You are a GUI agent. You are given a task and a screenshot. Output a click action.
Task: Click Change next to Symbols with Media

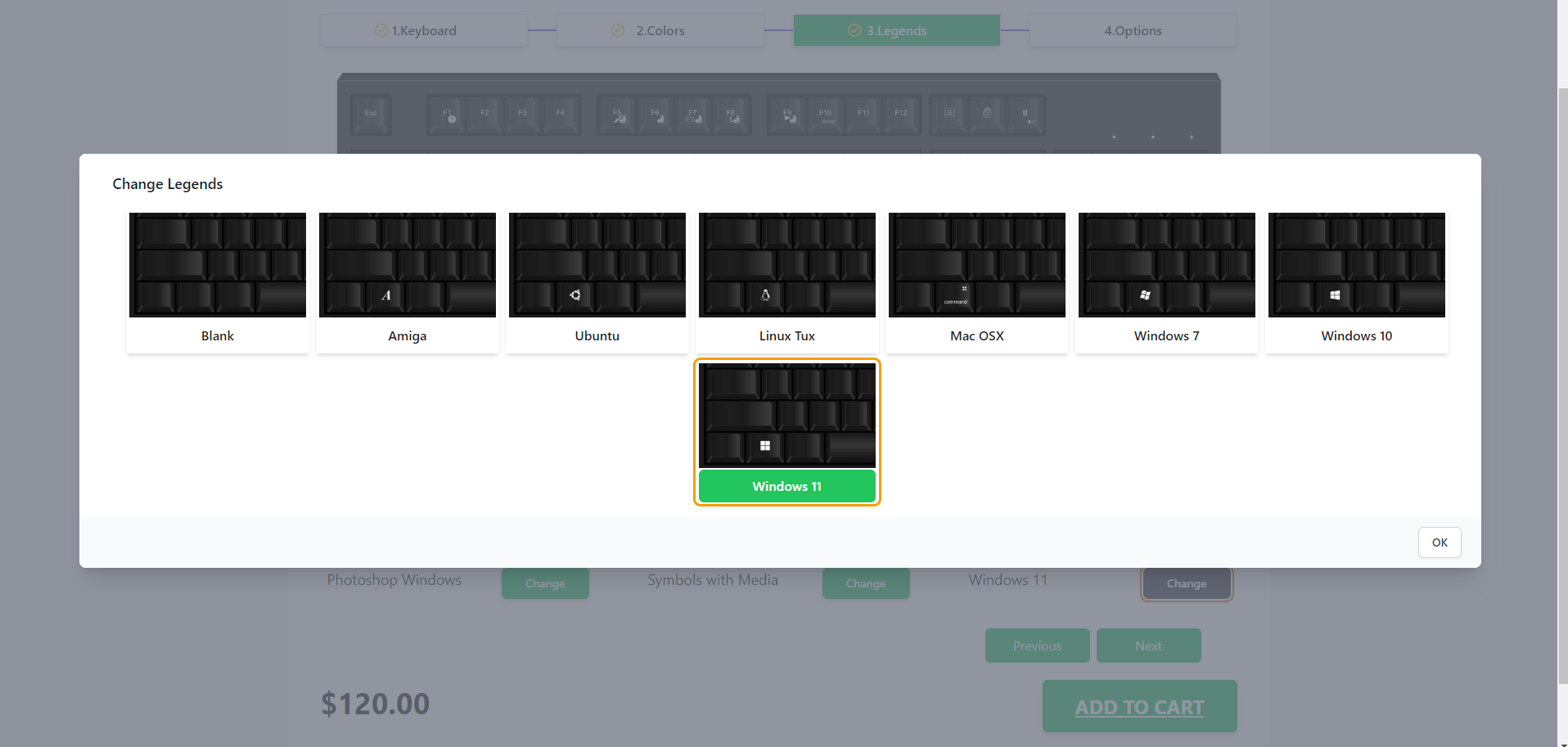tap(866, 583)
